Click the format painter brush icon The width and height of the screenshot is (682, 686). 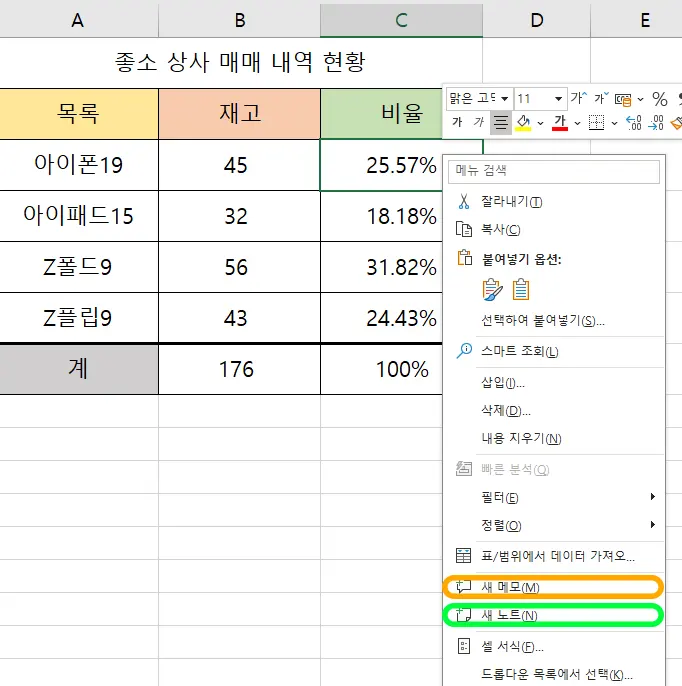[676, 123]
